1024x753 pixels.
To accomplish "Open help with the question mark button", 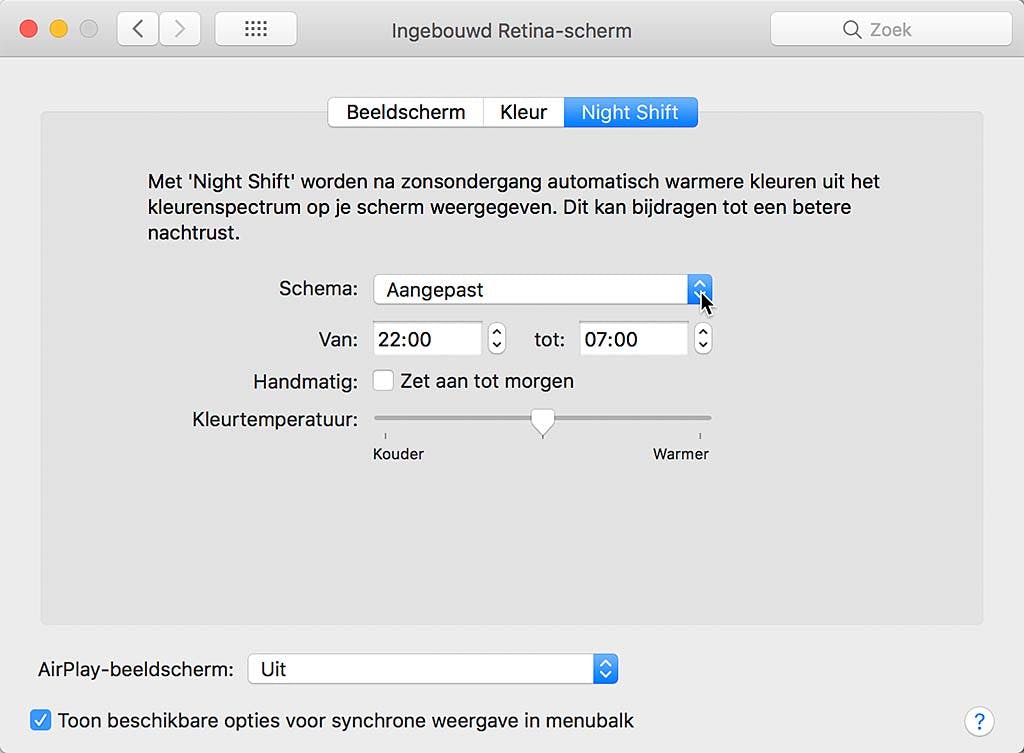I will pyautogui.click(x=979, y=721).
